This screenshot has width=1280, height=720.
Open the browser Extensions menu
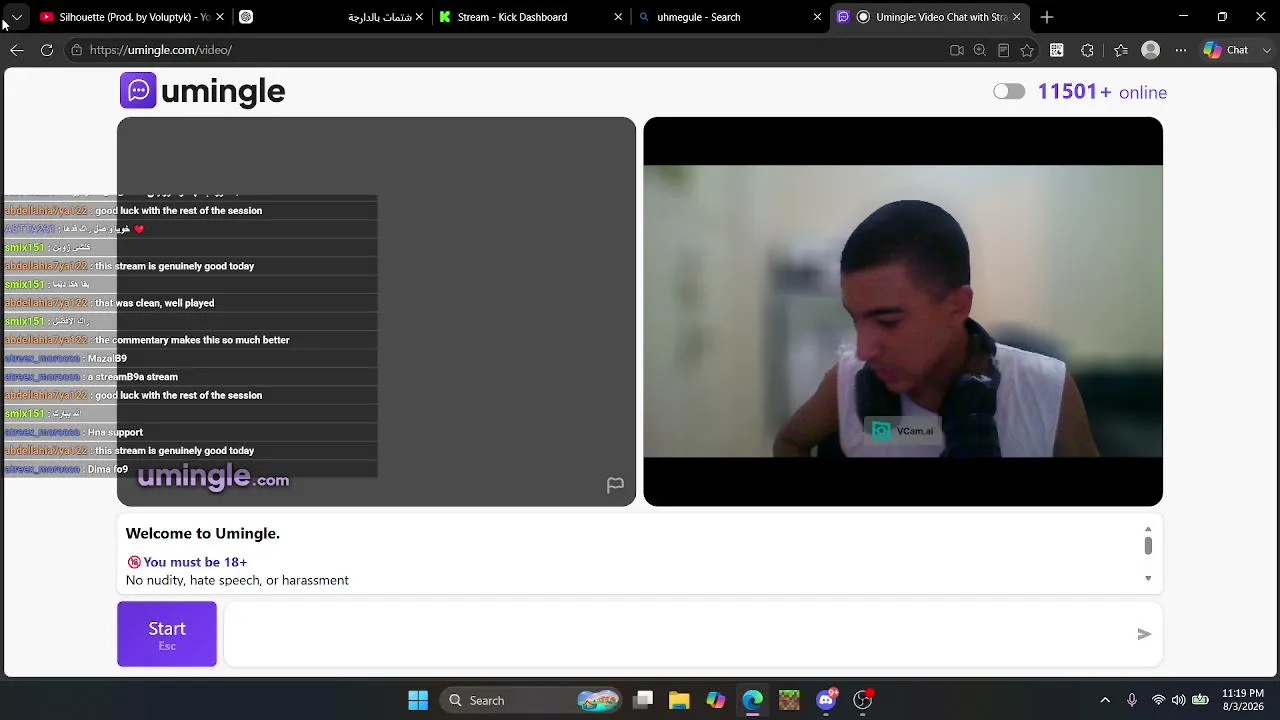point(1088,50)
